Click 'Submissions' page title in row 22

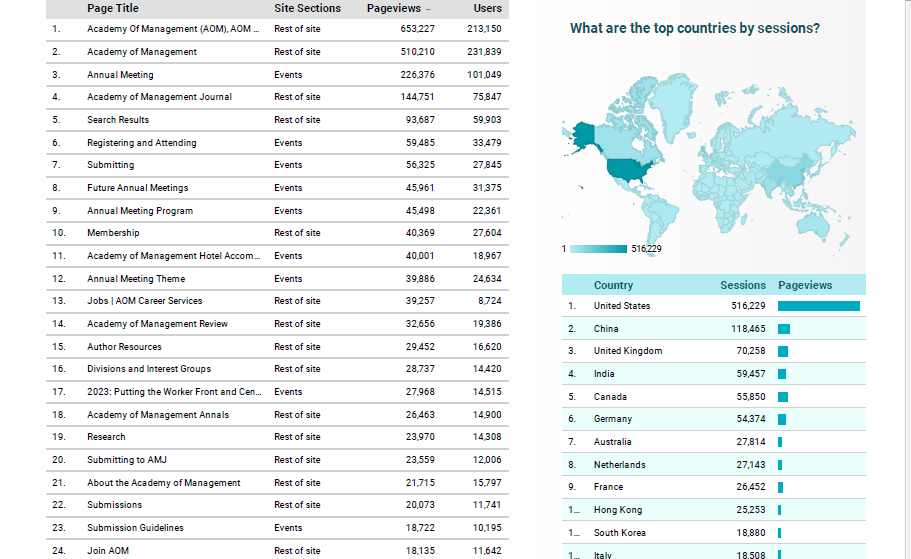coord(114,505)
